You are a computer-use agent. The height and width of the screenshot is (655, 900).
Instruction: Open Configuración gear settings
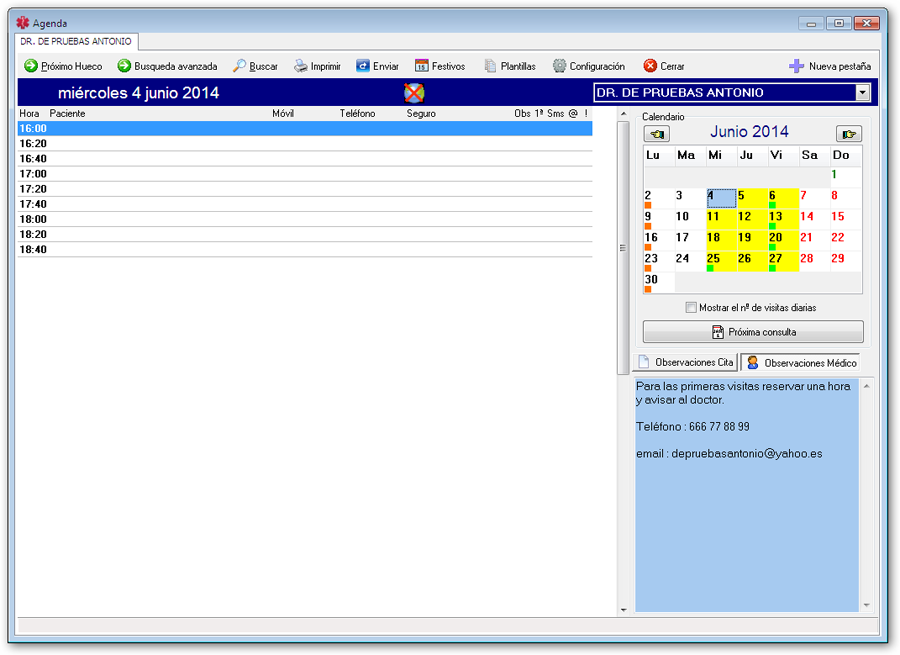coord(560,66)
